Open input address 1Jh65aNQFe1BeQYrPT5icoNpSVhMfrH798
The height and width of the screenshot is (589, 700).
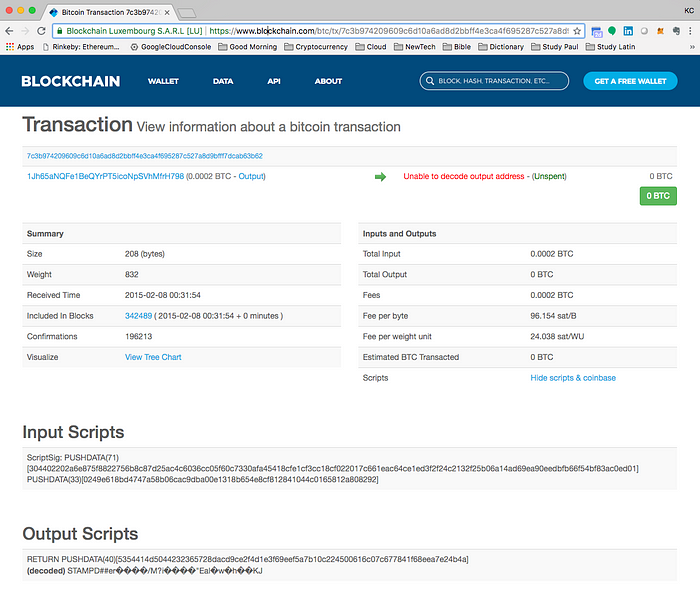pyautogui.click(x=105, y=176)
